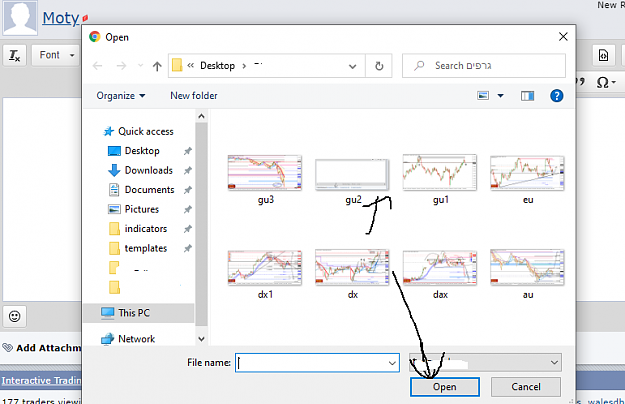
Task: Click the Quick access star icon
Action: [108, 131]
